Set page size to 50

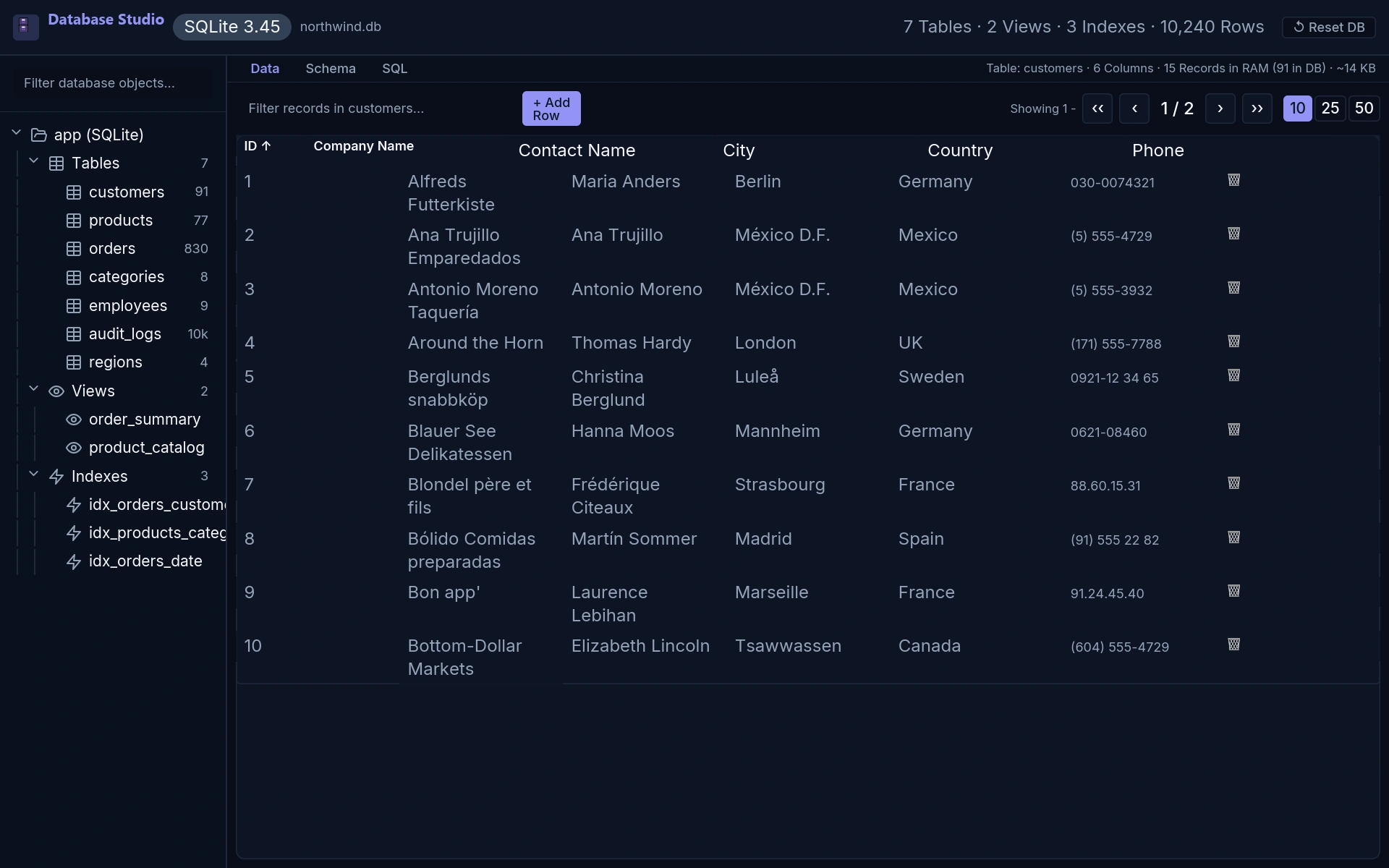pos(1364,109)
